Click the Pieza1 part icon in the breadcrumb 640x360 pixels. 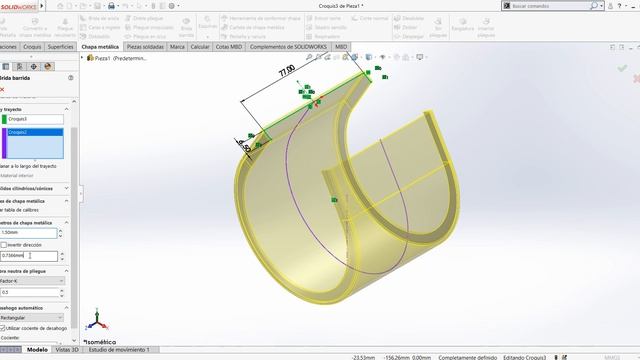pos(90,58)
